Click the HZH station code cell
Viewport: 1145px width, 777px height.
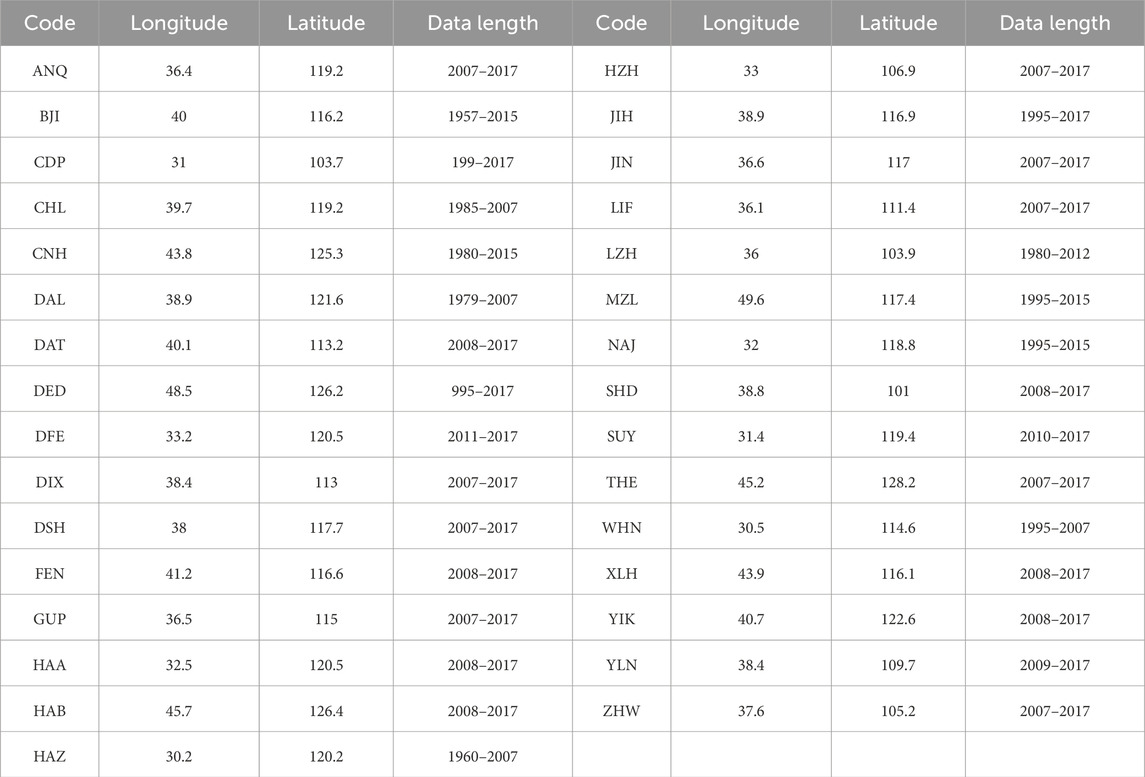coord(621,71)
